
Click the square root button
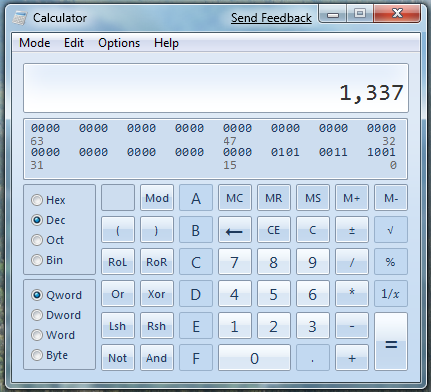pos(391,230)
